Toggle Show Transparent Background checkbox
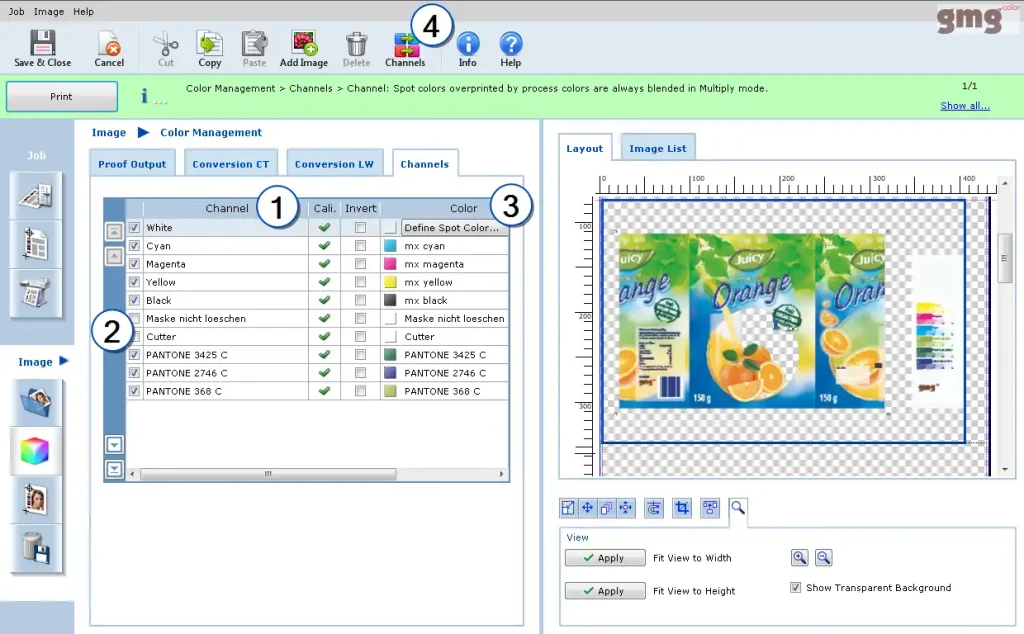1024x634 pixels. click(795, 588)
